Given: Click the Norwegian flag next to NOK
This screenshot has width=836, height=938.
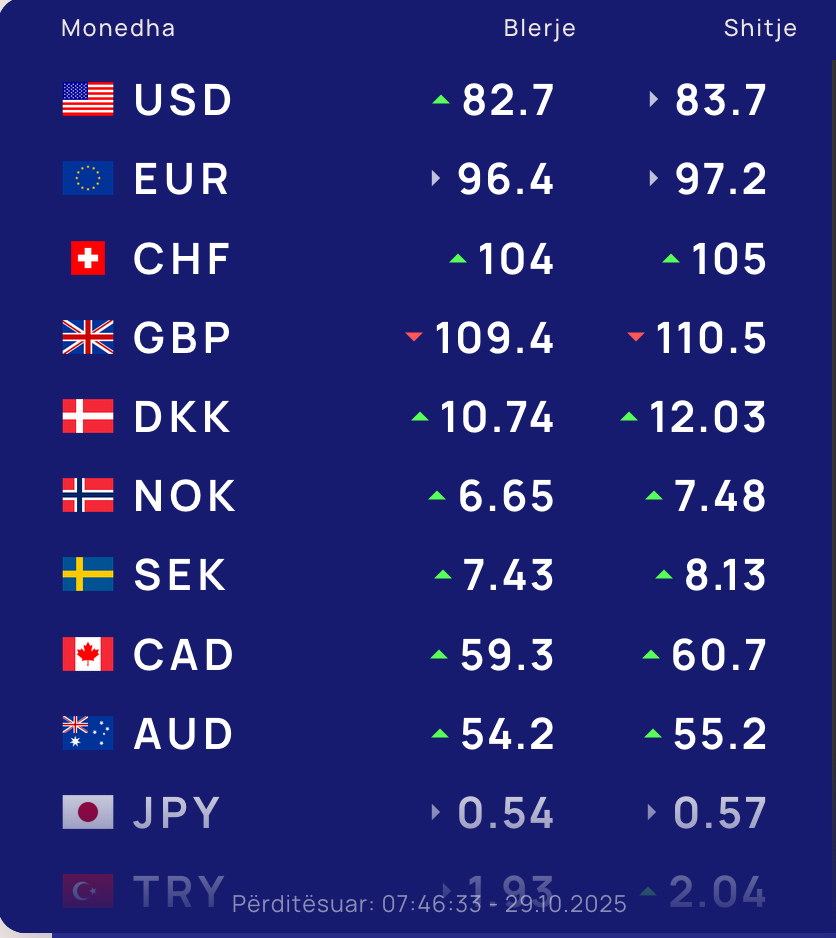Looking at the screenshot, I should coord(88,495).
